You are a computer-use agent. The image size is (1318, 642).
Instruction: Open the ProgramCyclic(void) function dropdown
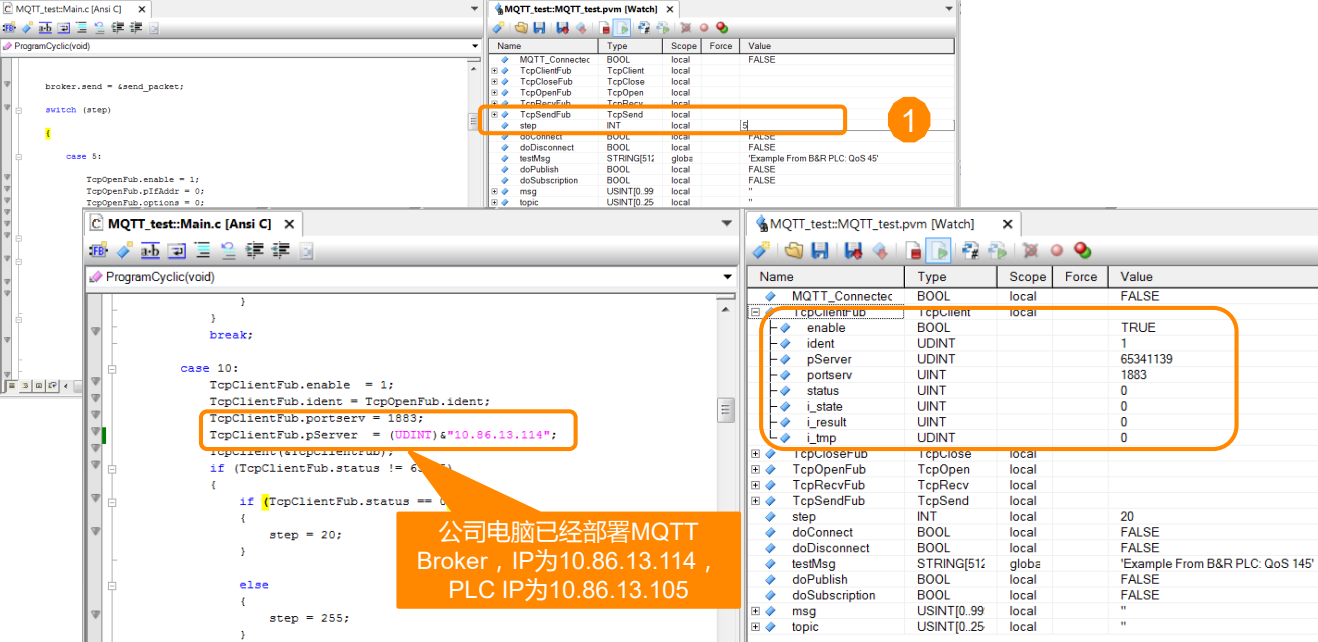[727, 277]
